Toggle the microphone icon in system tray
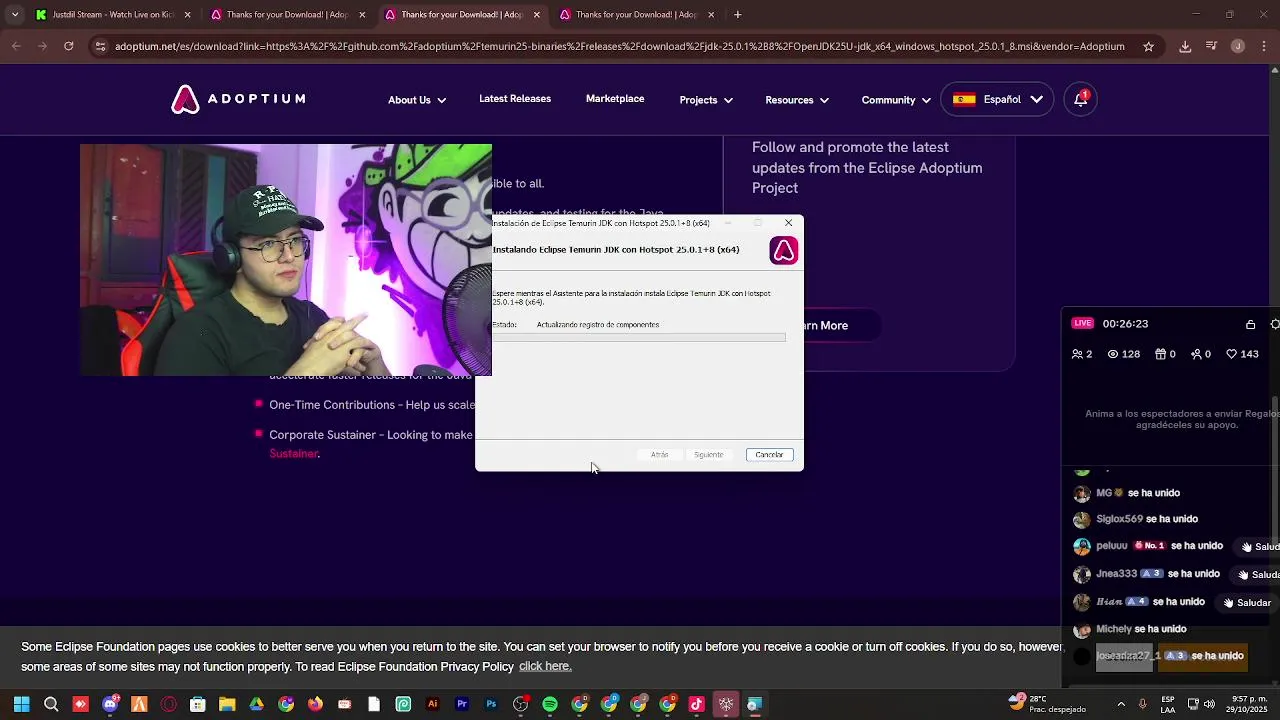This screenshot has width=1280, height=720. (x=1143, y=704)
